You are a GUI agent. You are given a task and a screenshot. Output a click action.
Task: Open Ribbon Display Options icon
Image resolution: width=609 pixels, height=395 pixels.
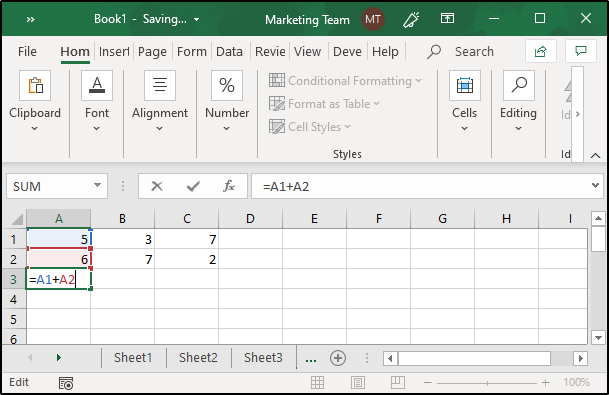click(x=447, y=18)
